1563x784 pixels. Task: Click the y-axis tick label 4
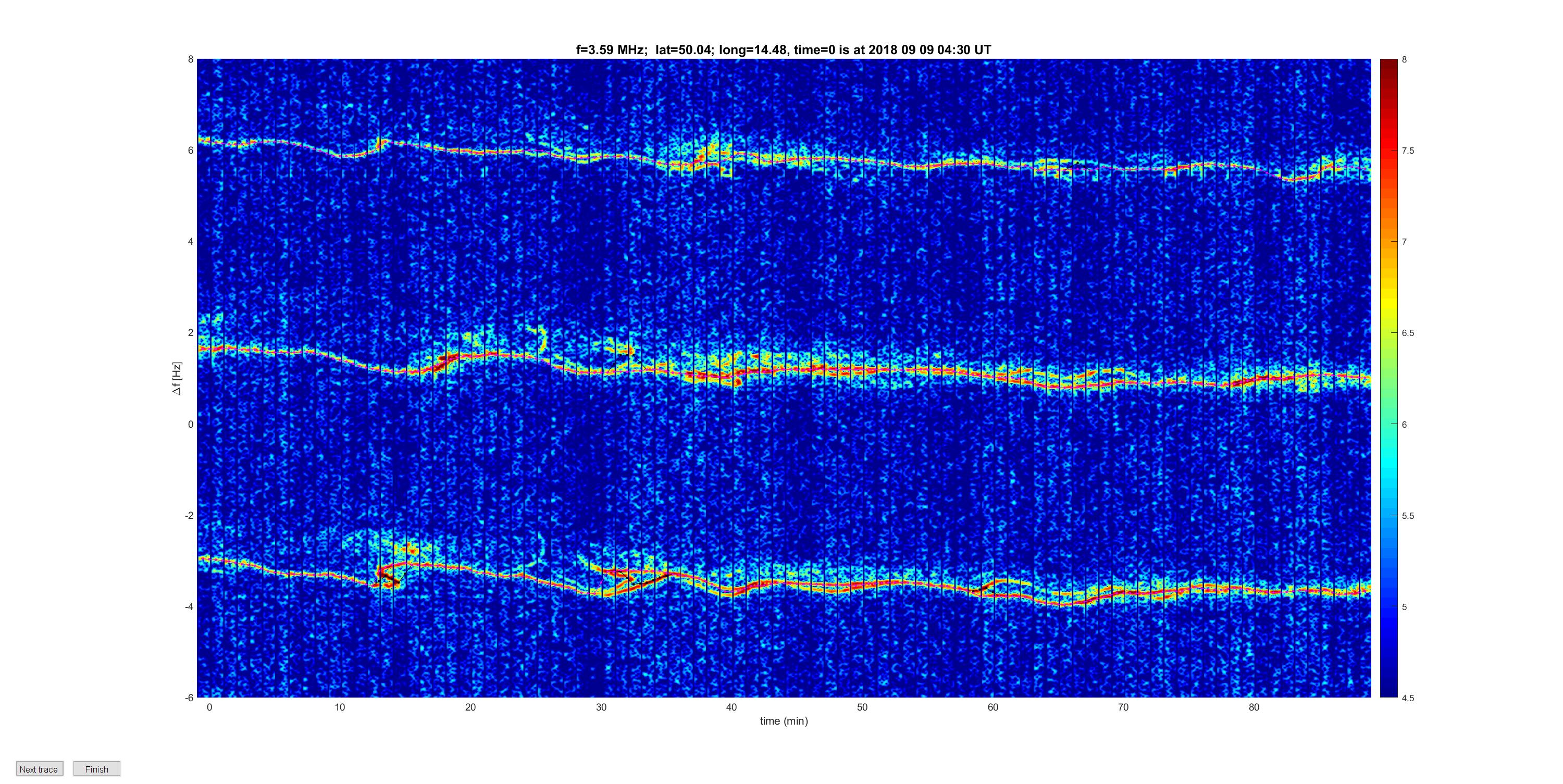pos(191,242)
